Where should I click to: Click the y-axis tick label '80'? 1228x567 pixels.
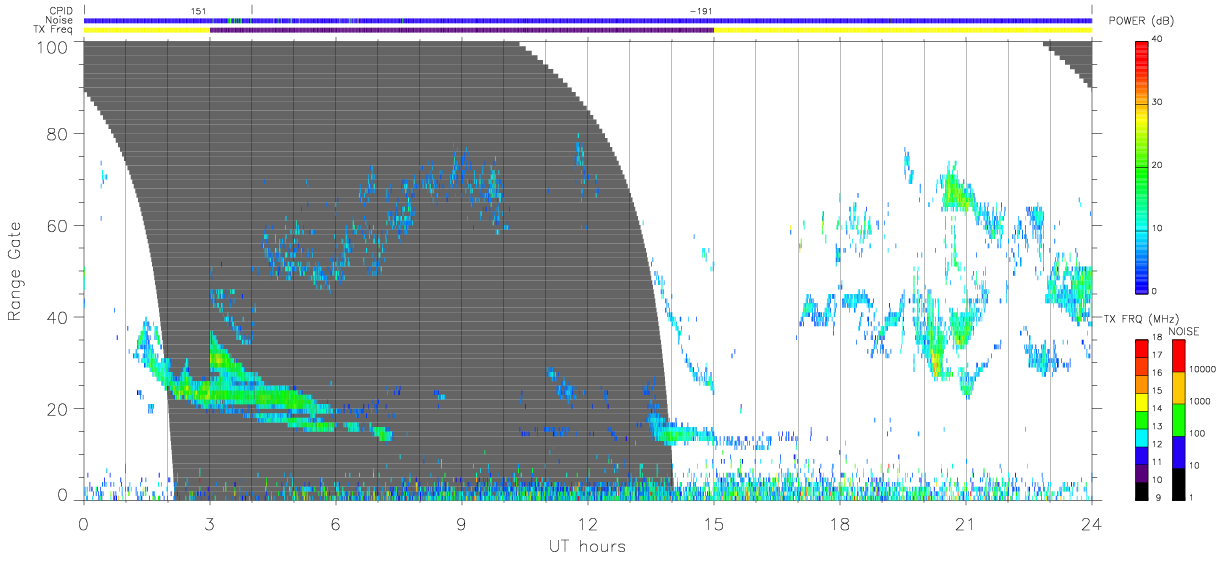pos(59,134)
